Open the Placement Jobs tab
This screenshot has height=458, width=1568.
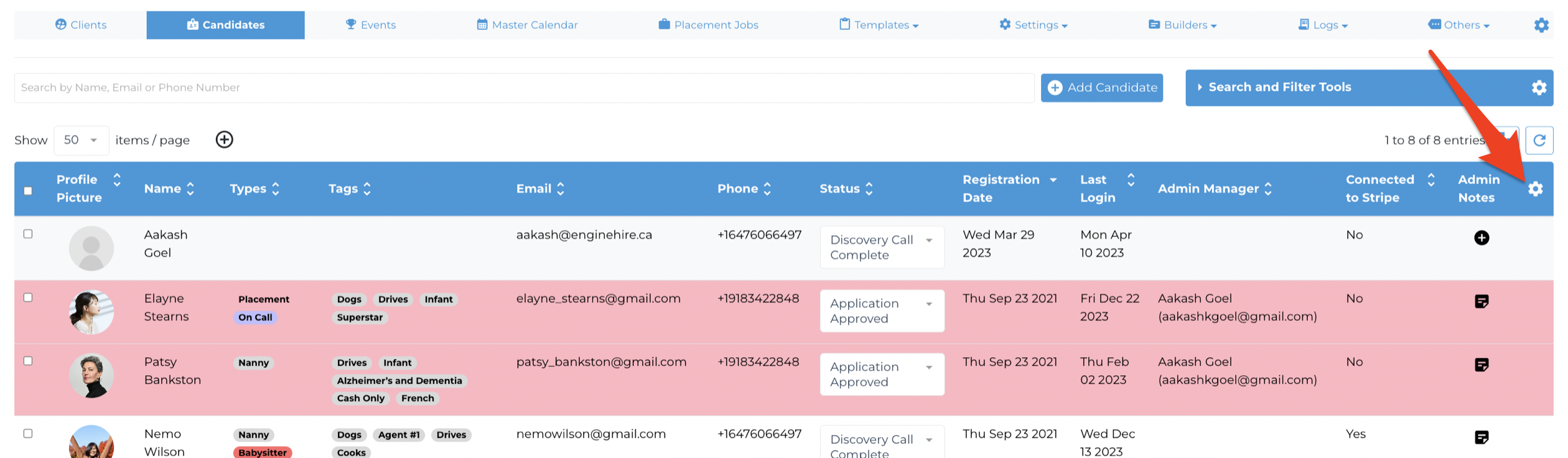[x=708, y=25]
